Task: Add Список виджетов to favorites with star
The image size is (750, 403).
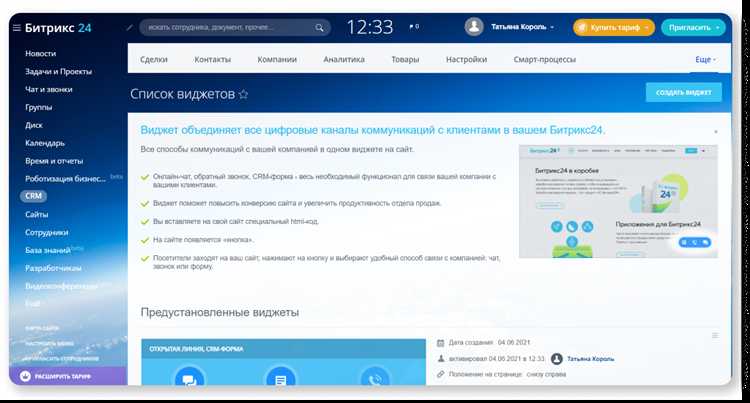Action: 243,94
